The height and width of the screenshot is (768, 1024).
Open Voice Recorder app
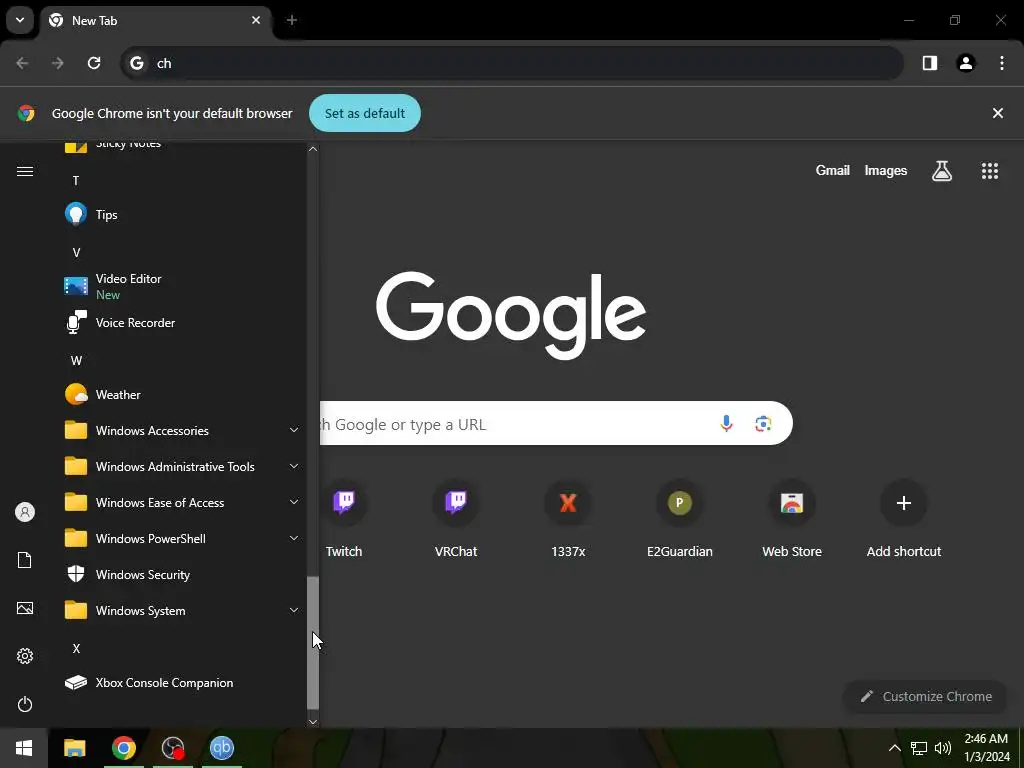pos(181,323)
